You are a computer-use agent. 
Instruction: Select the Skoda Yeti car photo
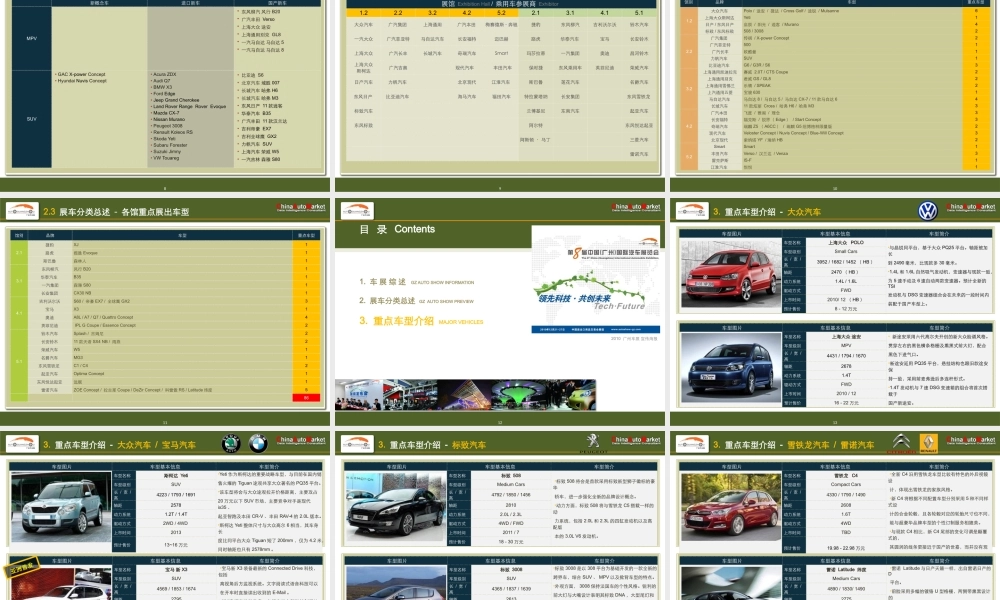point(61,508)
